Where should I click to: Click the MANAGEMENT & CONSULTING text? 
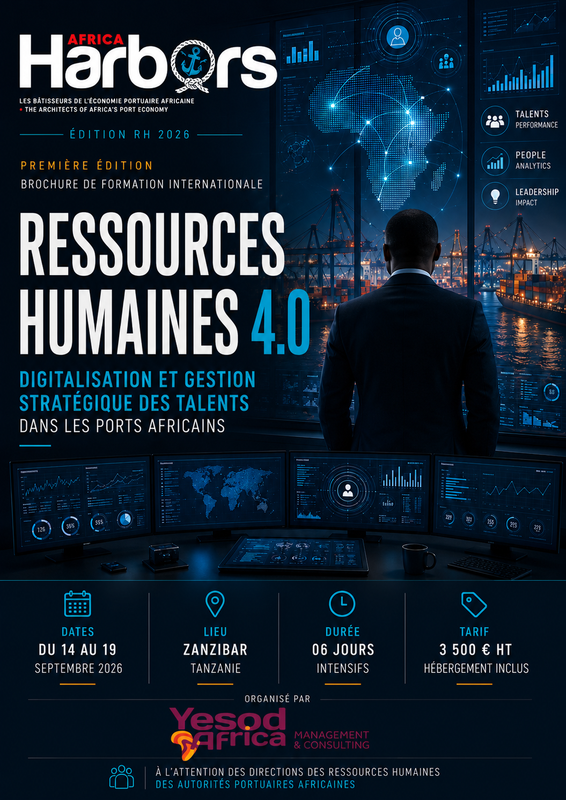331,740
